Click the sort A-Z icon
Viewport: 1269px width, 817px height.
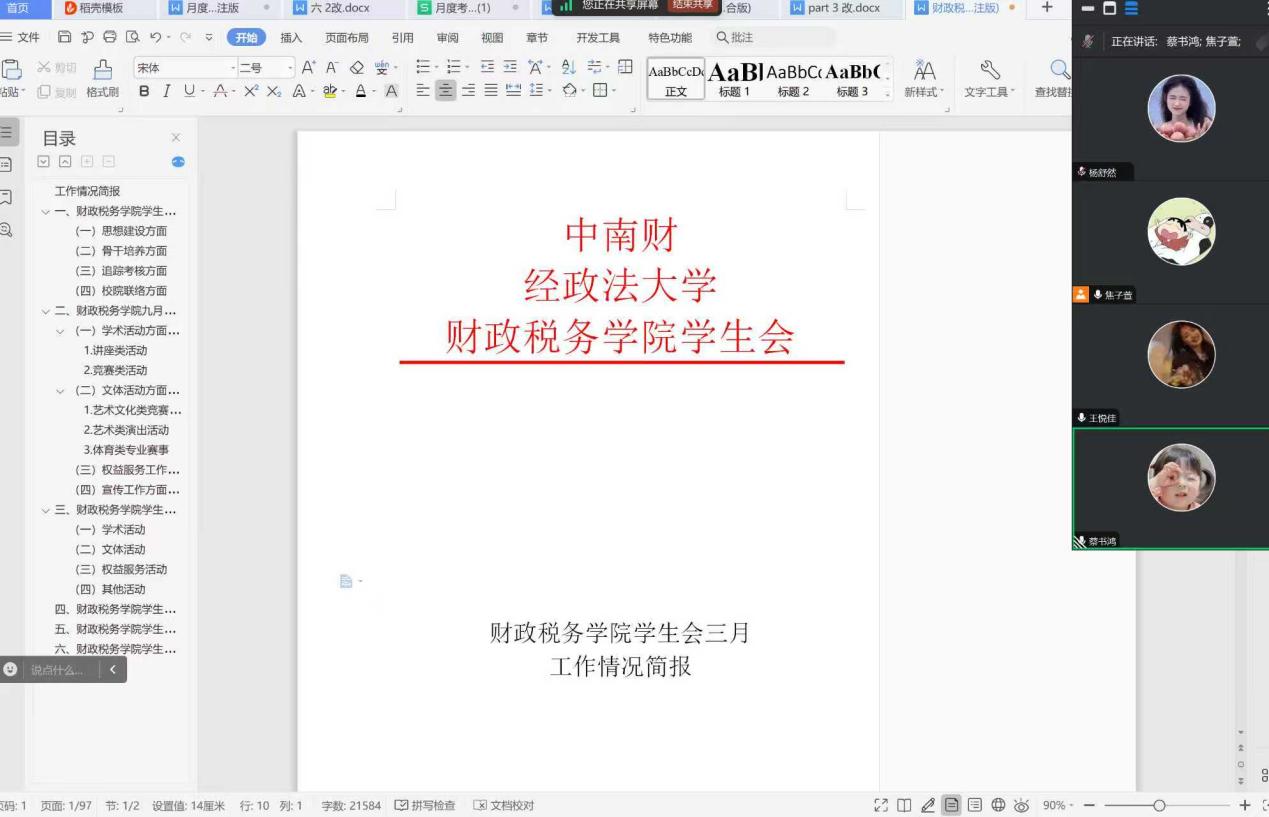[569, 68]
